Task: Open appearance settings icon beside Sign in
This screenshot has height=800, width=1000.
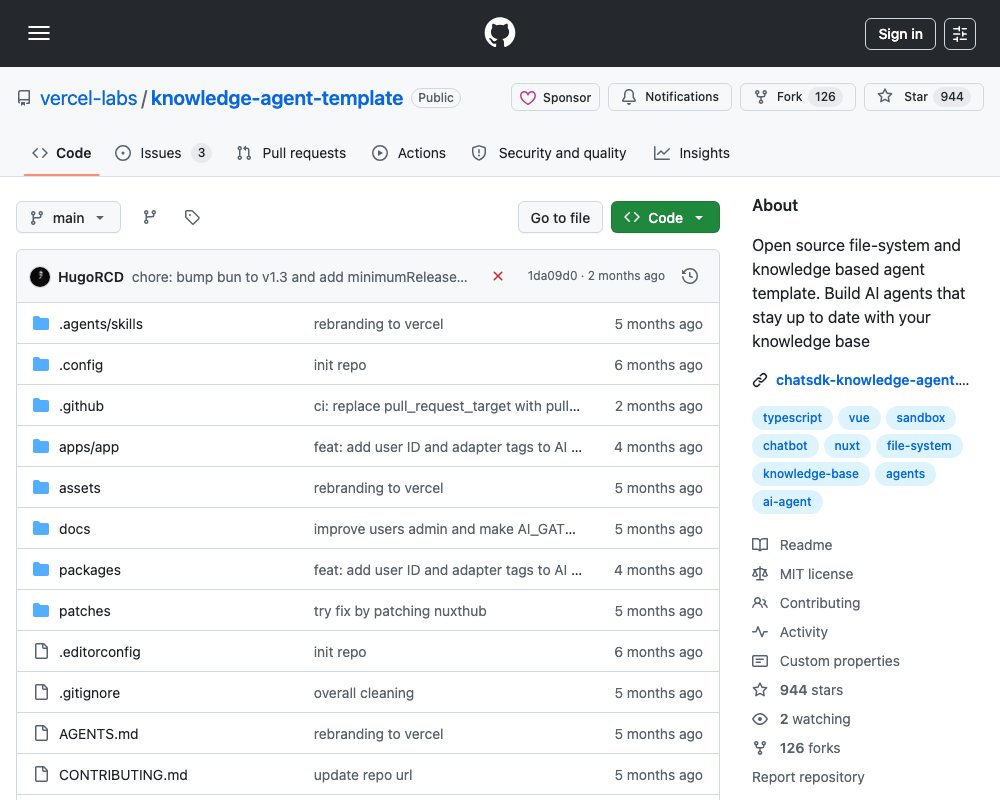Action: [x=959, y=34]
